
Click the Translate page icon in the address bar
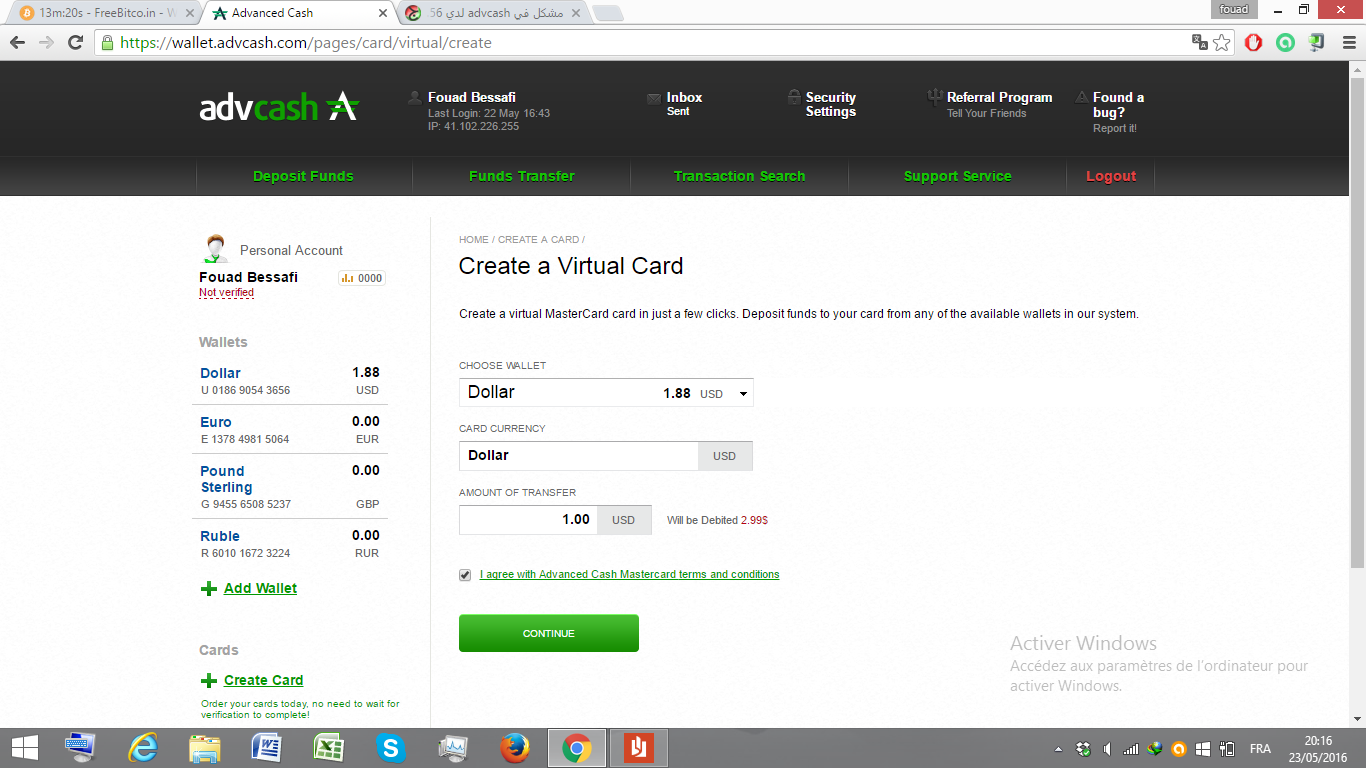(1200, 42)
